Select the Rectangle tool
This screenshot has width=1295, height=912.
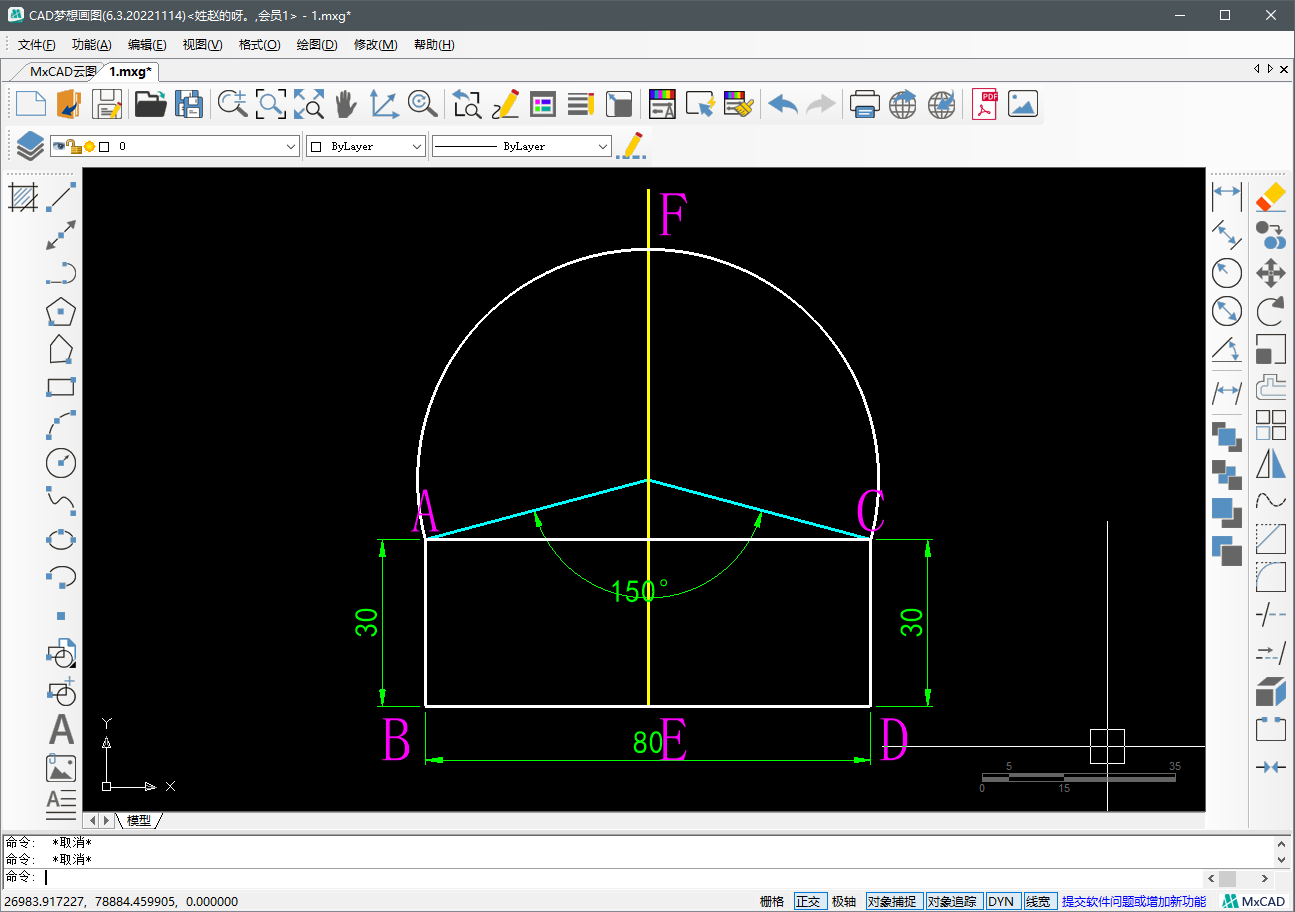(62, 387)
